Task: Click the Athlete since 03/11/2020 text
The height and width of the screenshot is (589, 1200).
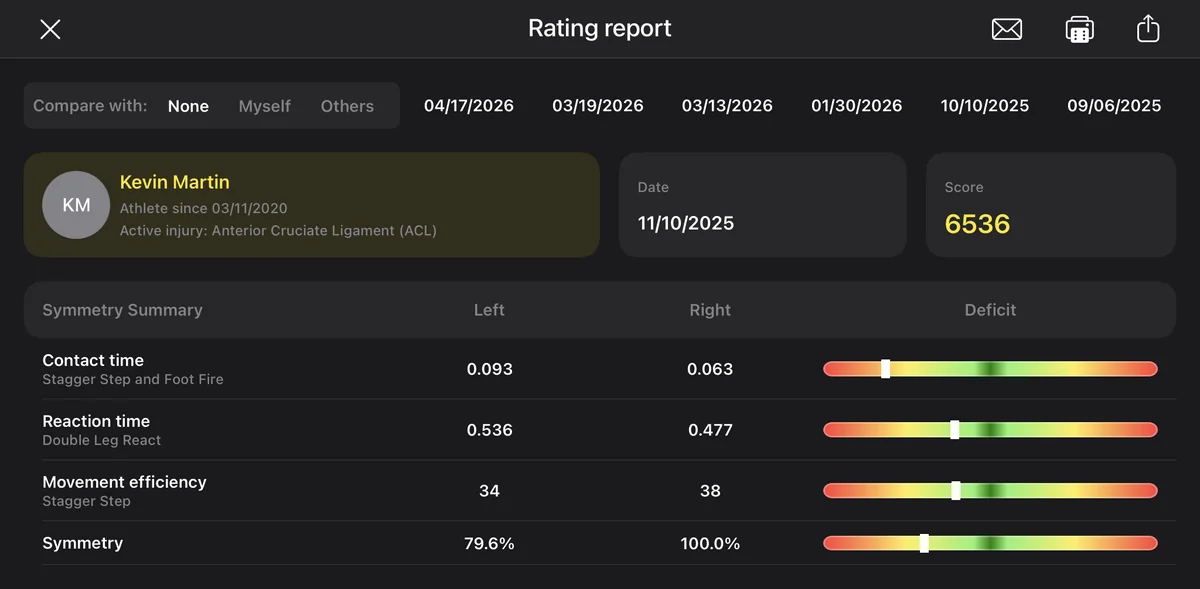Action: [203, 208]
